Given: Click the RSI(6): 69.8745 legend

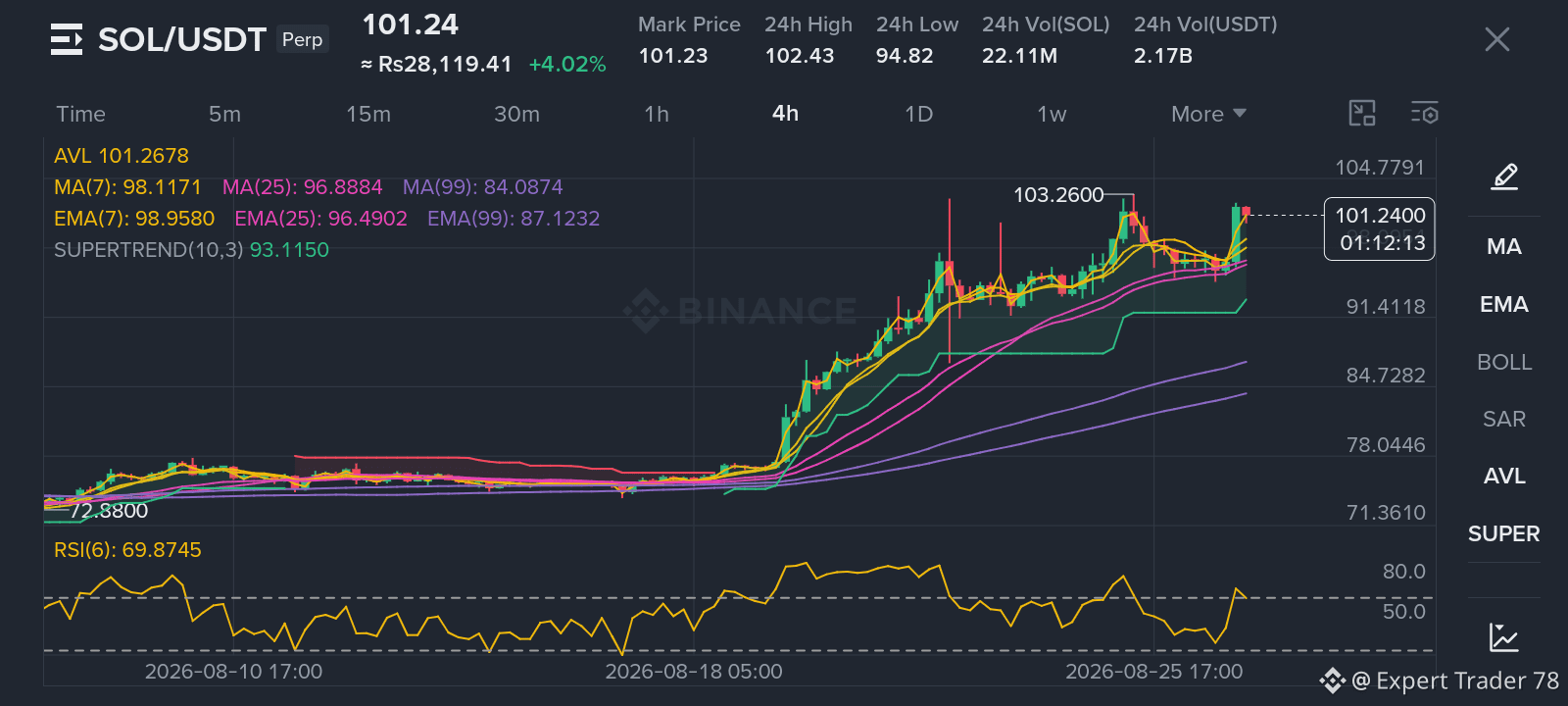Looking at the screenshot, I should 127,550.
